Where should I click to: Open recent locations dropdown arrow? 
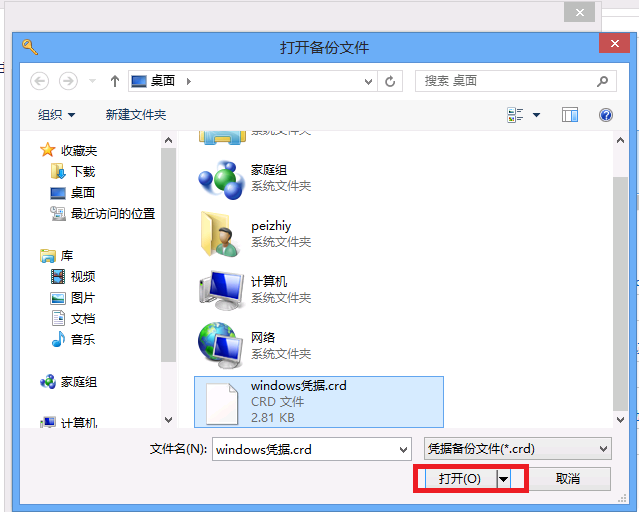[93, 81]
